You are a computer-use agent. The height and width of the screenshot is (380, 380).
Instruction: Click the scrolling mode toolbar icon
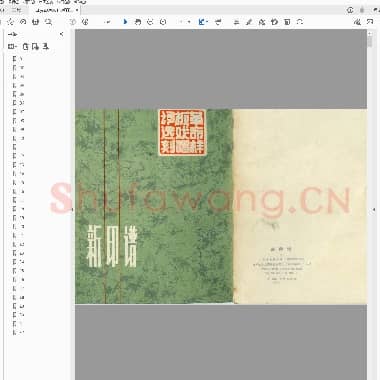pos(218,22)
